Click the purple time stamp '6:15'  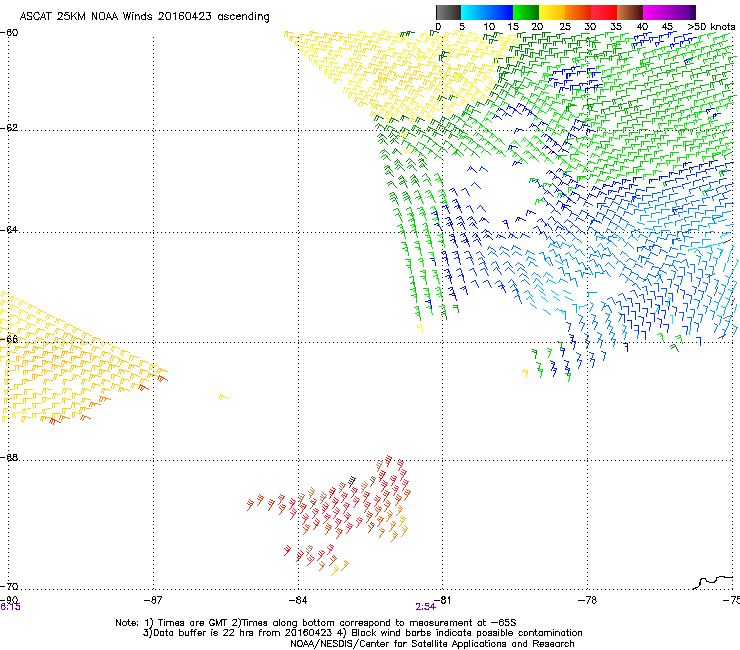10,607
